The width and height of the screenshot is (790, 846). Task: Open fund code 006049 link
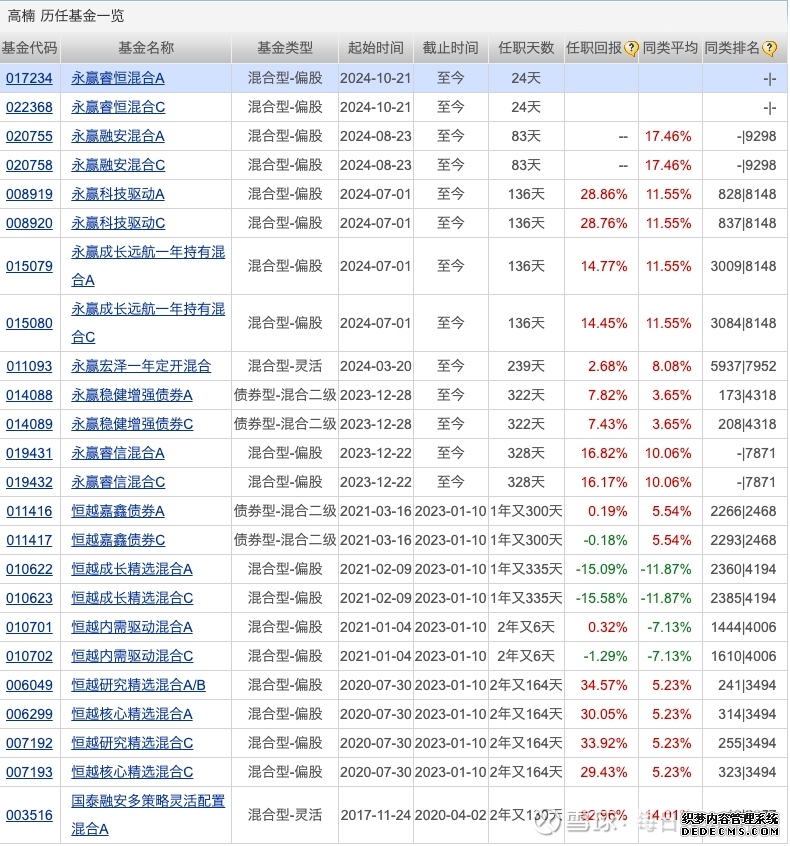coord(29,686)
